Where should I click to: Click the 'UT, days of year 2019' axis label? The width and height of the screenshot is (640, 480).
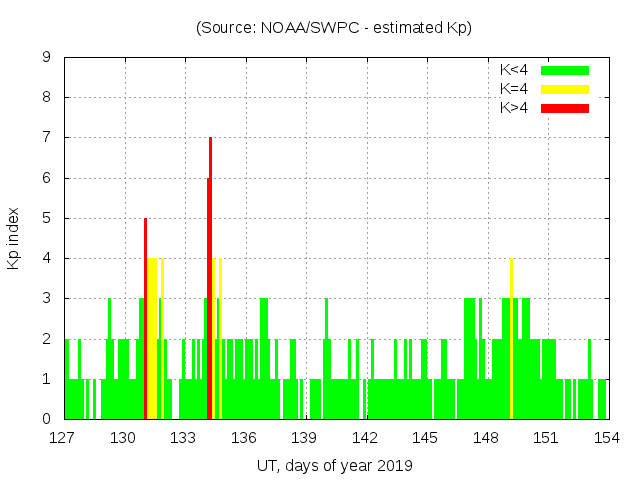coord(334,465)
